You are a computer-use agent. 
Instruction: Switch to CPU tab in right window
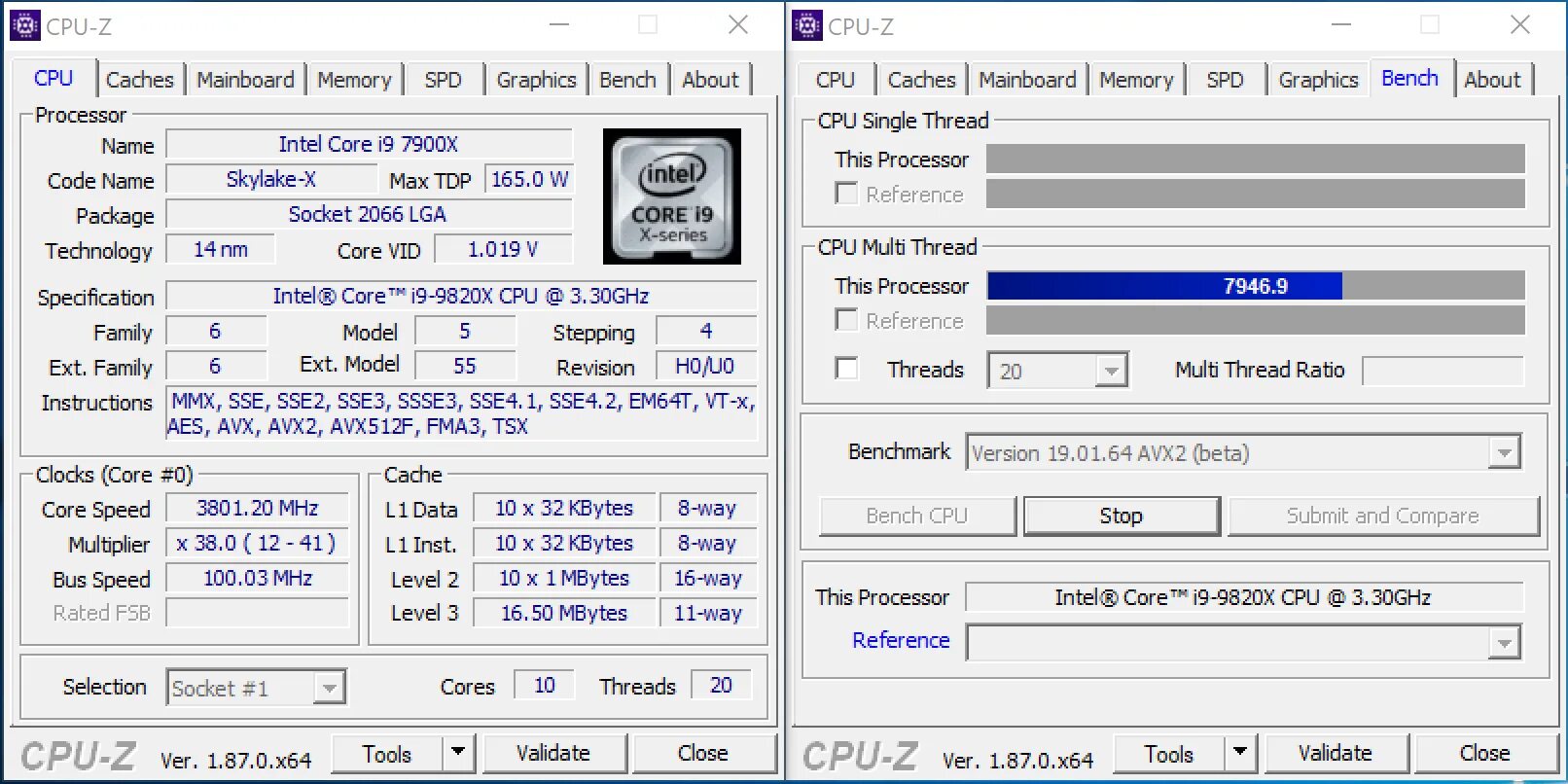coord(836,80)
